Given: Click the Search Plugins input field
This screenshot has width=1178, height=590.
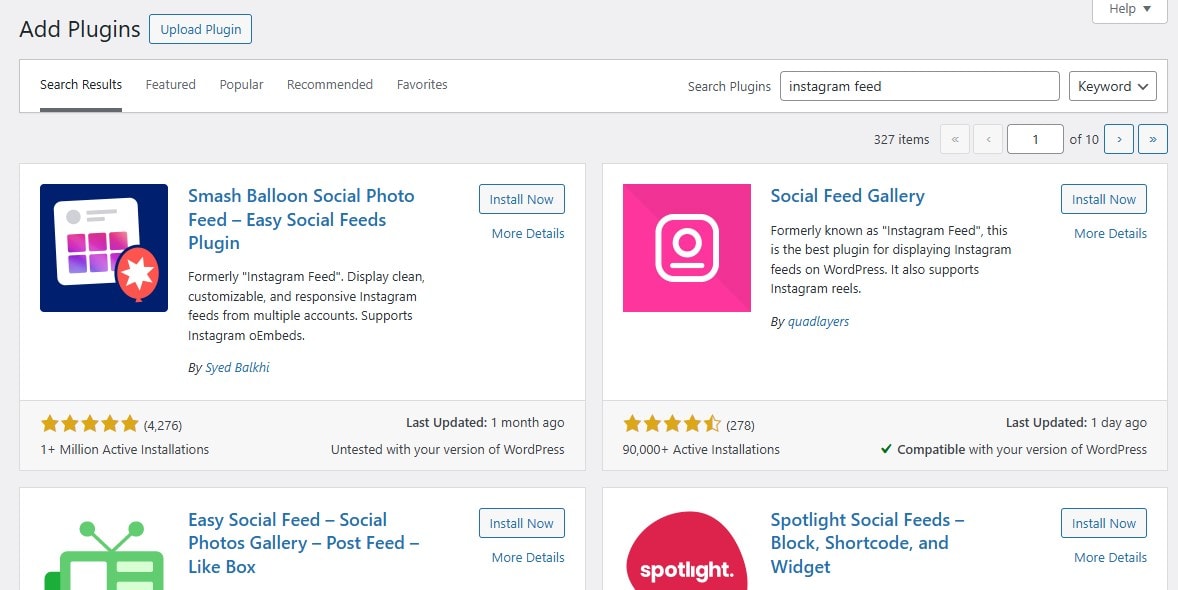Looking at the screenshot, I should (920, 86).
